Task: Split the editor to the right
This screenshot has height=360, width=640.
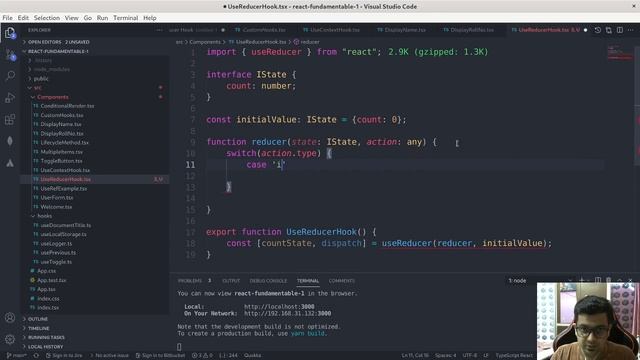Action: tap(620, 30)
